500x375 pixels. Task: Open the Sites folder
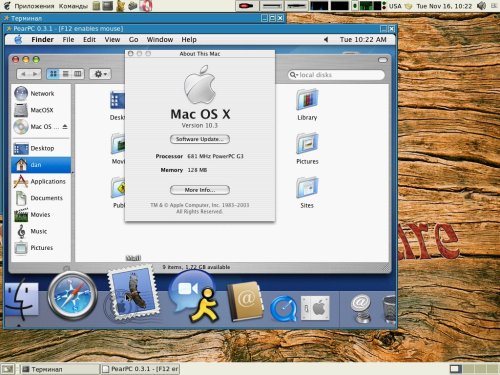click(307, 192)
